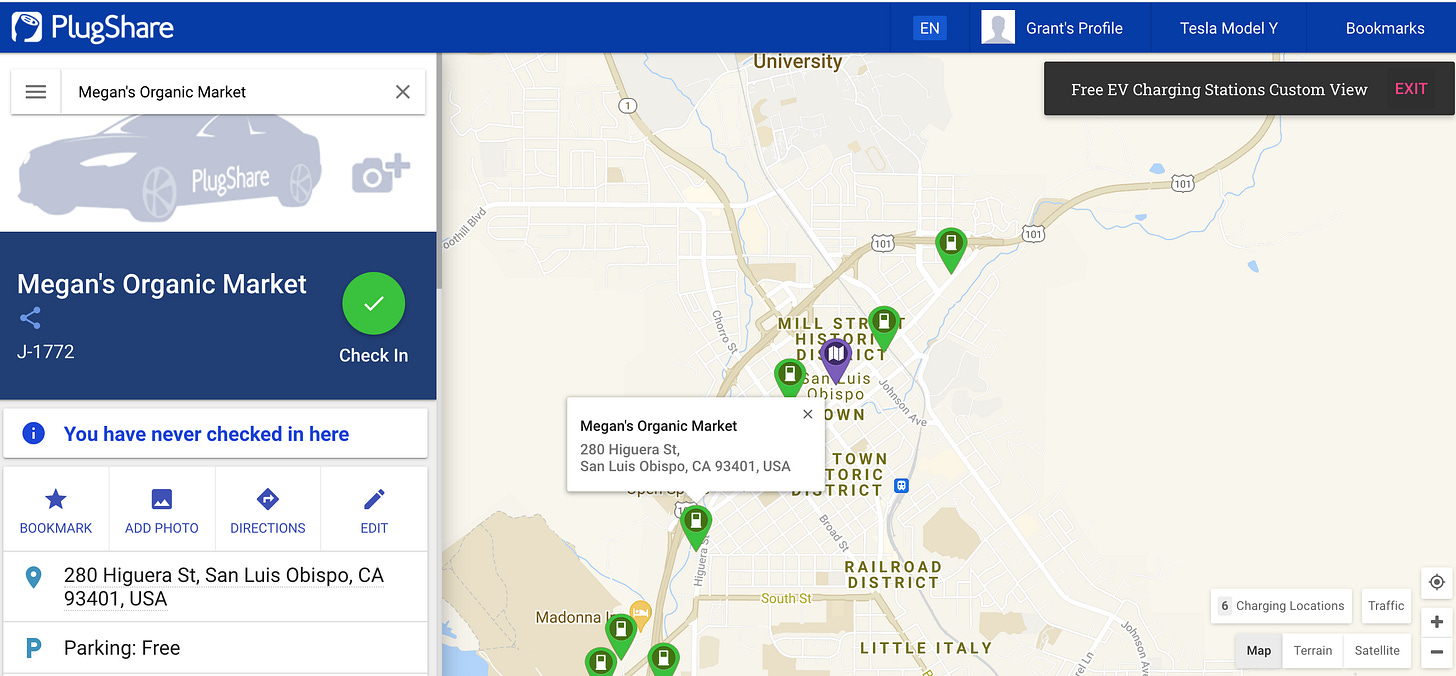Click the green charger pin near Madonna Inn
1456x676 pixels.
pos(621,634)
